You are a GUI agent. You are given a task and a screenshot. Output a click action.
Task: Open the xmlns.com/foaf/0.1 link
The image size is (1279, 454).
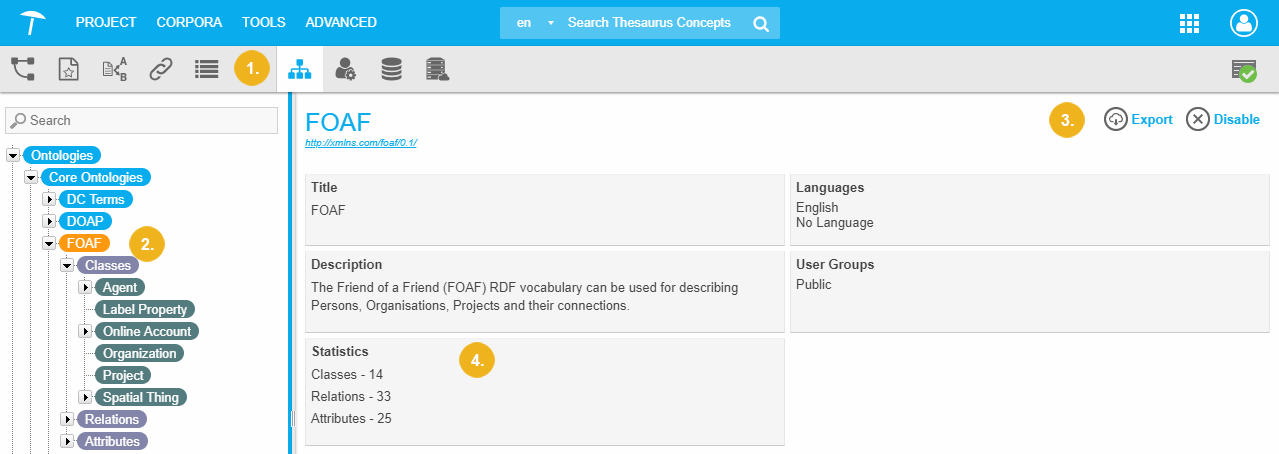point(361,143)
